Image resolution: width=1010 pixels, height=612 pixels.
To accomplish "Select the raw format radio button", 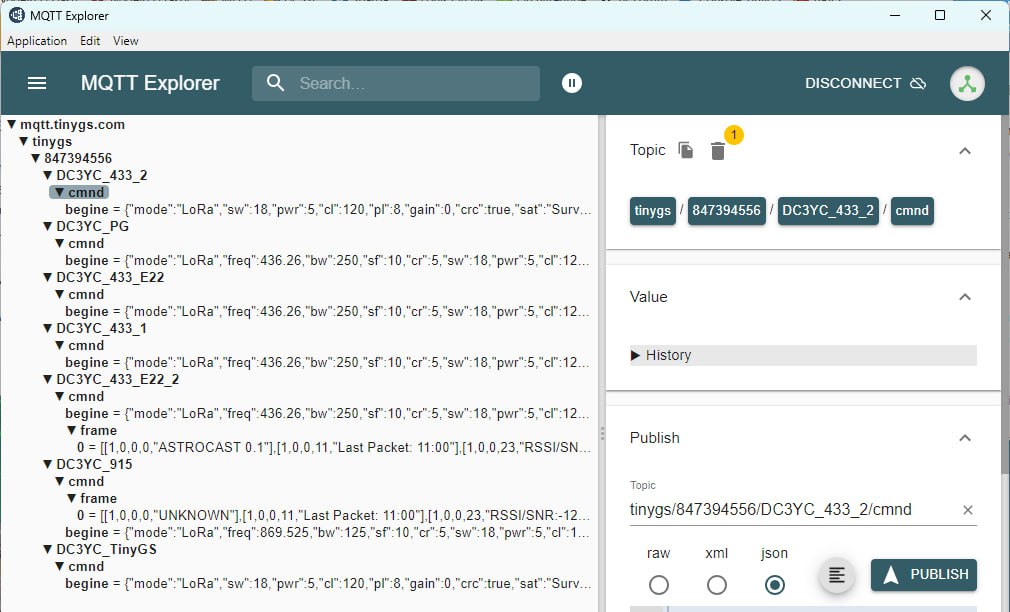I will coord(658,585).
